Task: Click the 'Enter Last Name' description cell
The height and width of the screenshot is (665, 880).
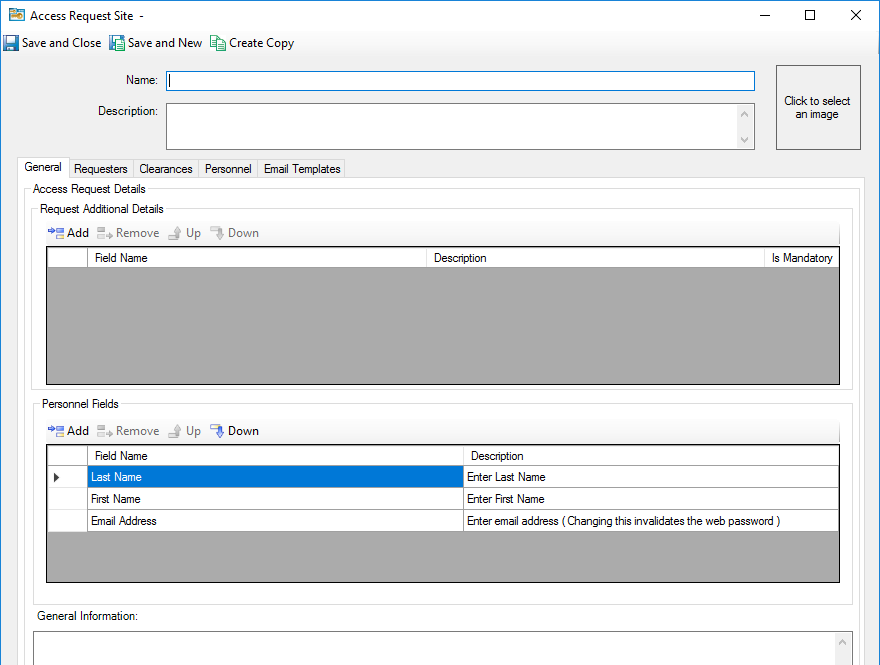Action: click(x=651, y=477)
